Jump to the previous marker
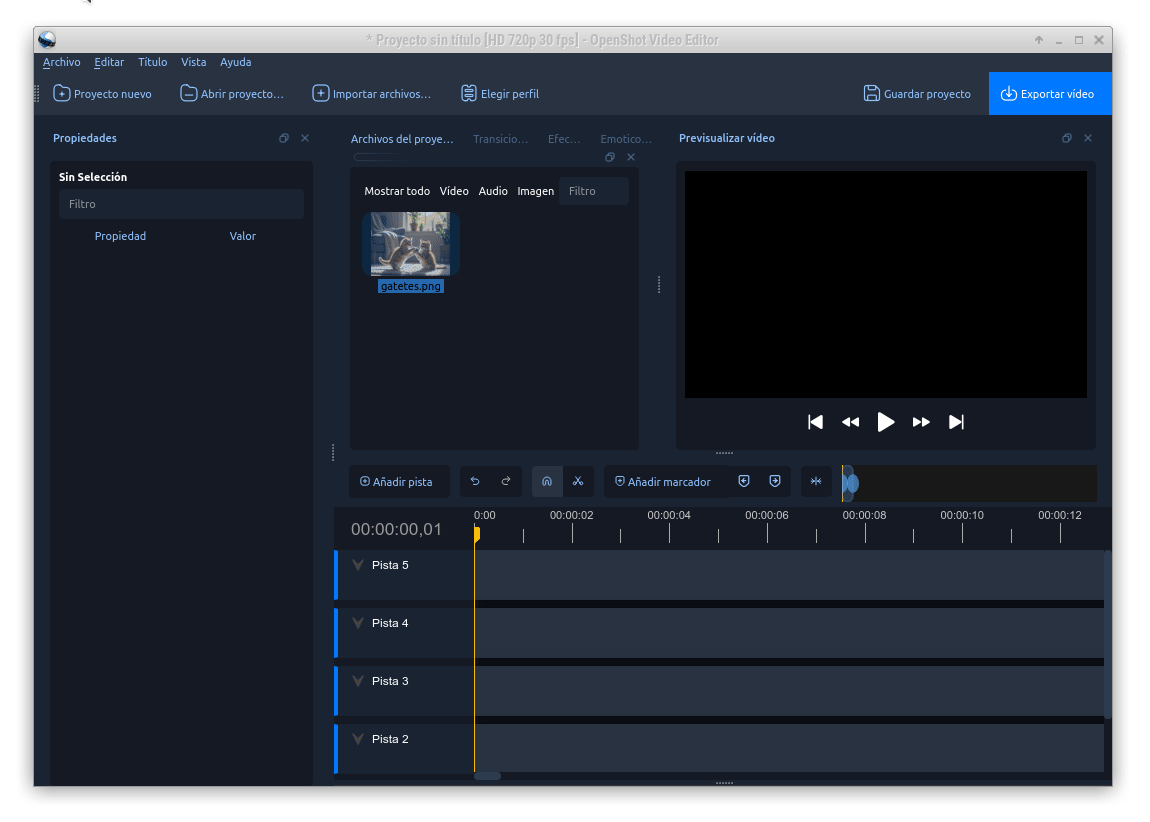The image size is (1150, 822). 744,482
